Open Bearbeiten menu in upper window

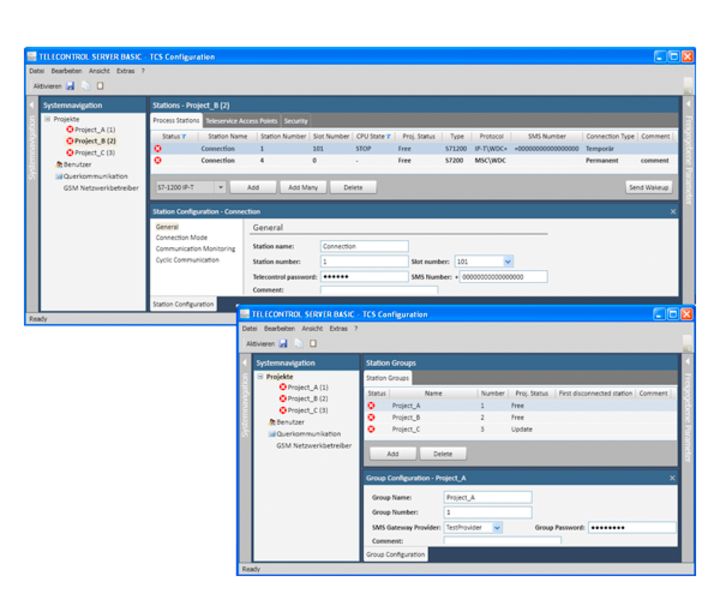(x=66, y=71)
